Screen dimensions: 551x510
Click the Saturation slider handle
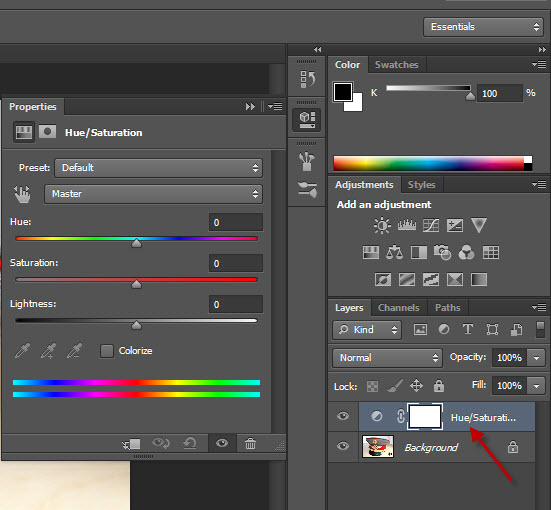pyautogui.click(x=136, y=284)
